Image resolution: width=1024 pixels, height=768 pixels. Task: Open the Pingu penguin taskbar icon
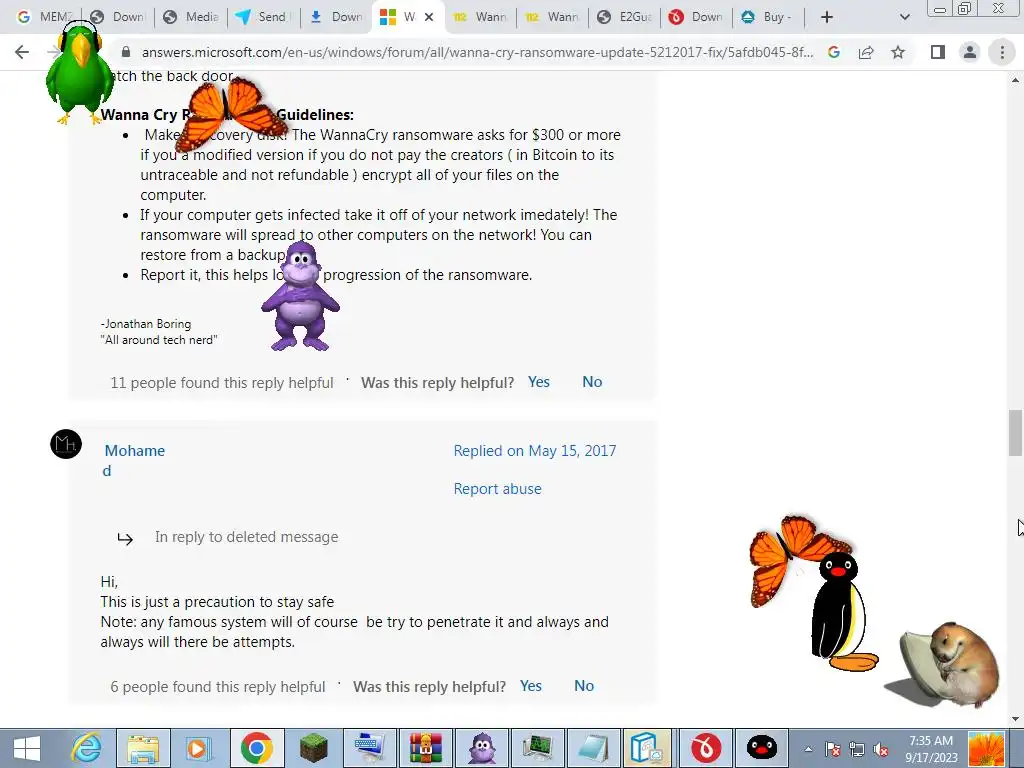(761, 748)
